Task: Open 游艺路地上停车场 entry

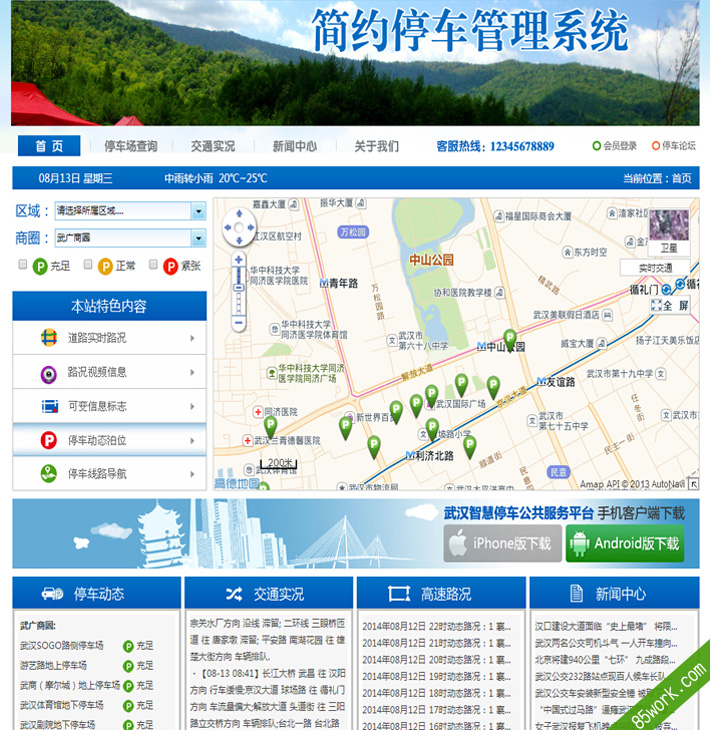Action: pyautogui.click(x=53, y=665)
